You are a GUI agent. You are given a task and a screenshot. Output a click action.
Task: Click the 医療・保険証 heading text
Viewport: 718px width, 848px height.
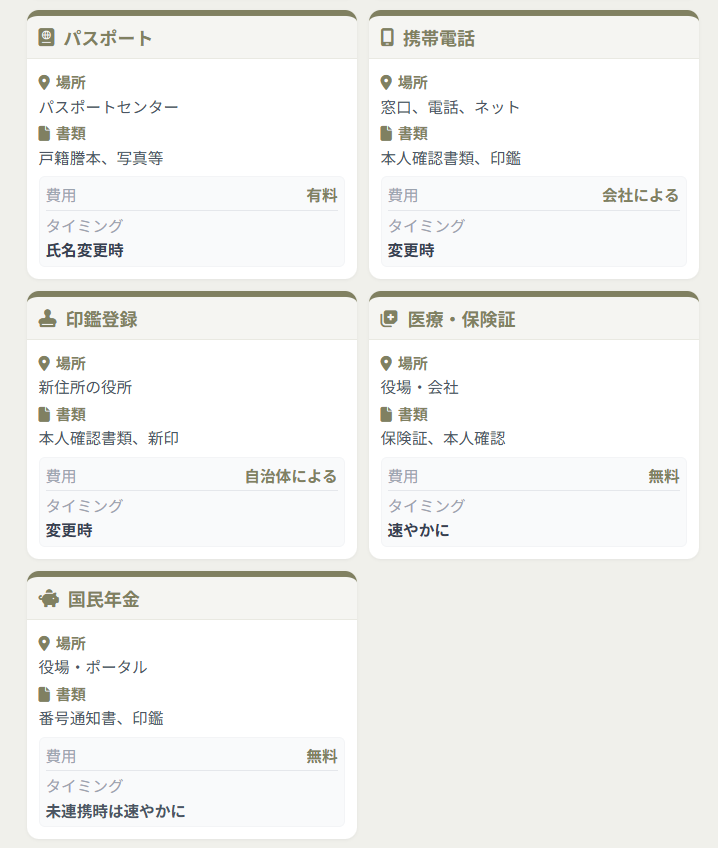[x=462, y=319]
